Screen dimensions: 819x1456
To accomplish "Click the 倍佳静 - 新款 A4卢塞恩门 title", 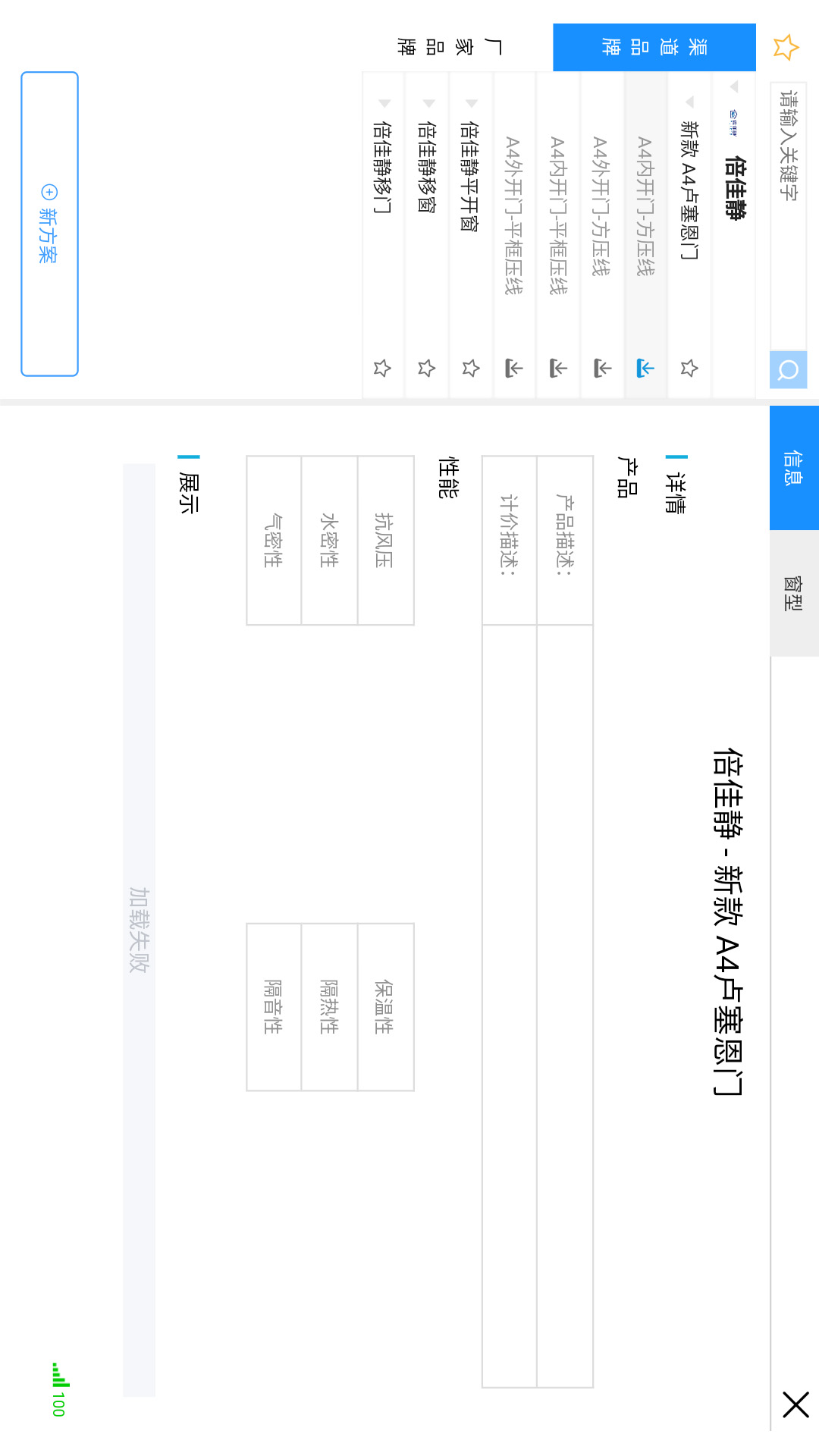I will [x=728, y=921].
